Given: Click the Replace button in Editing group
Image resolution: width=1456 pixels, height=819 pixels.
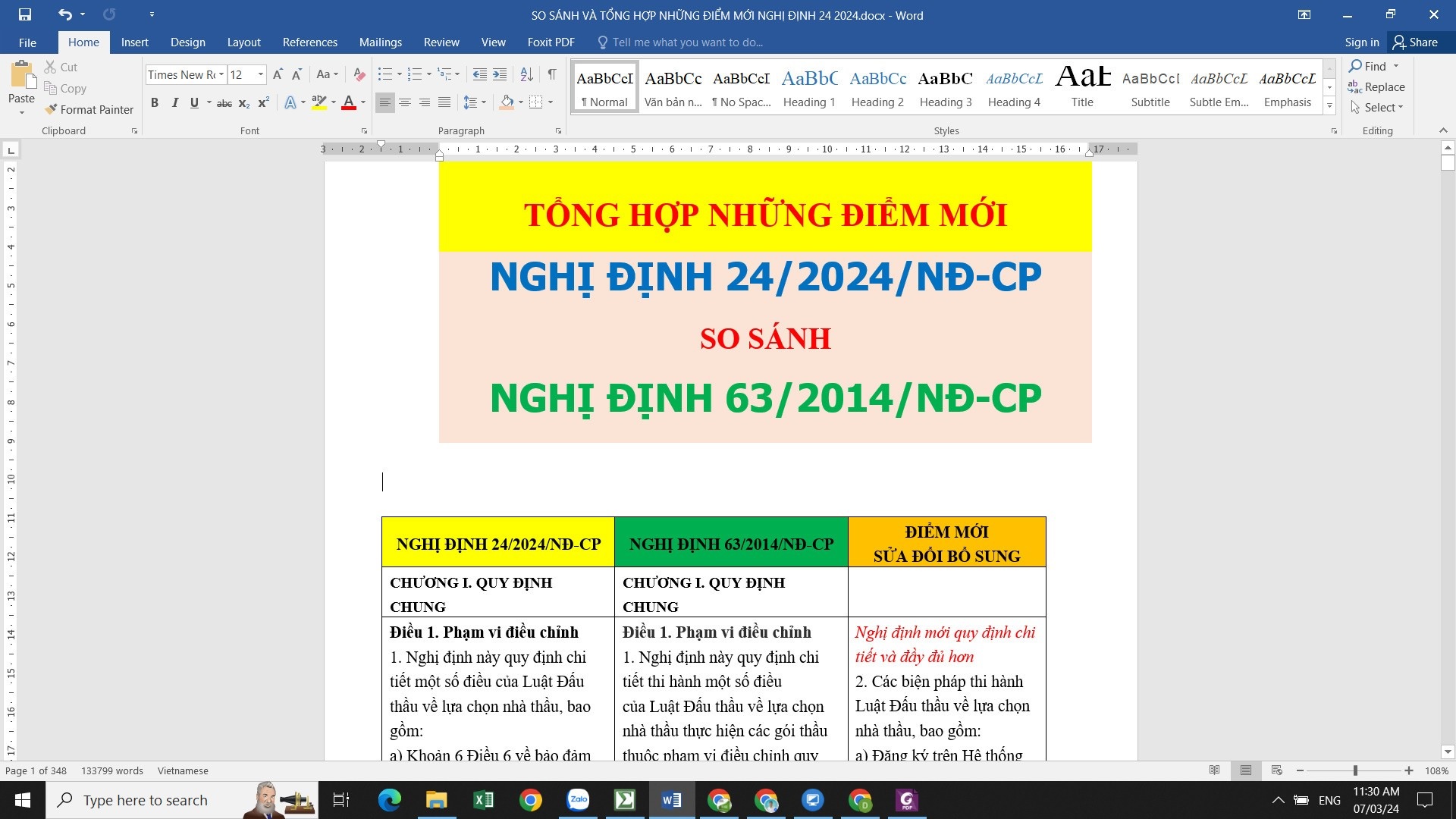Looking at the screenshot, I should 1381,86.
